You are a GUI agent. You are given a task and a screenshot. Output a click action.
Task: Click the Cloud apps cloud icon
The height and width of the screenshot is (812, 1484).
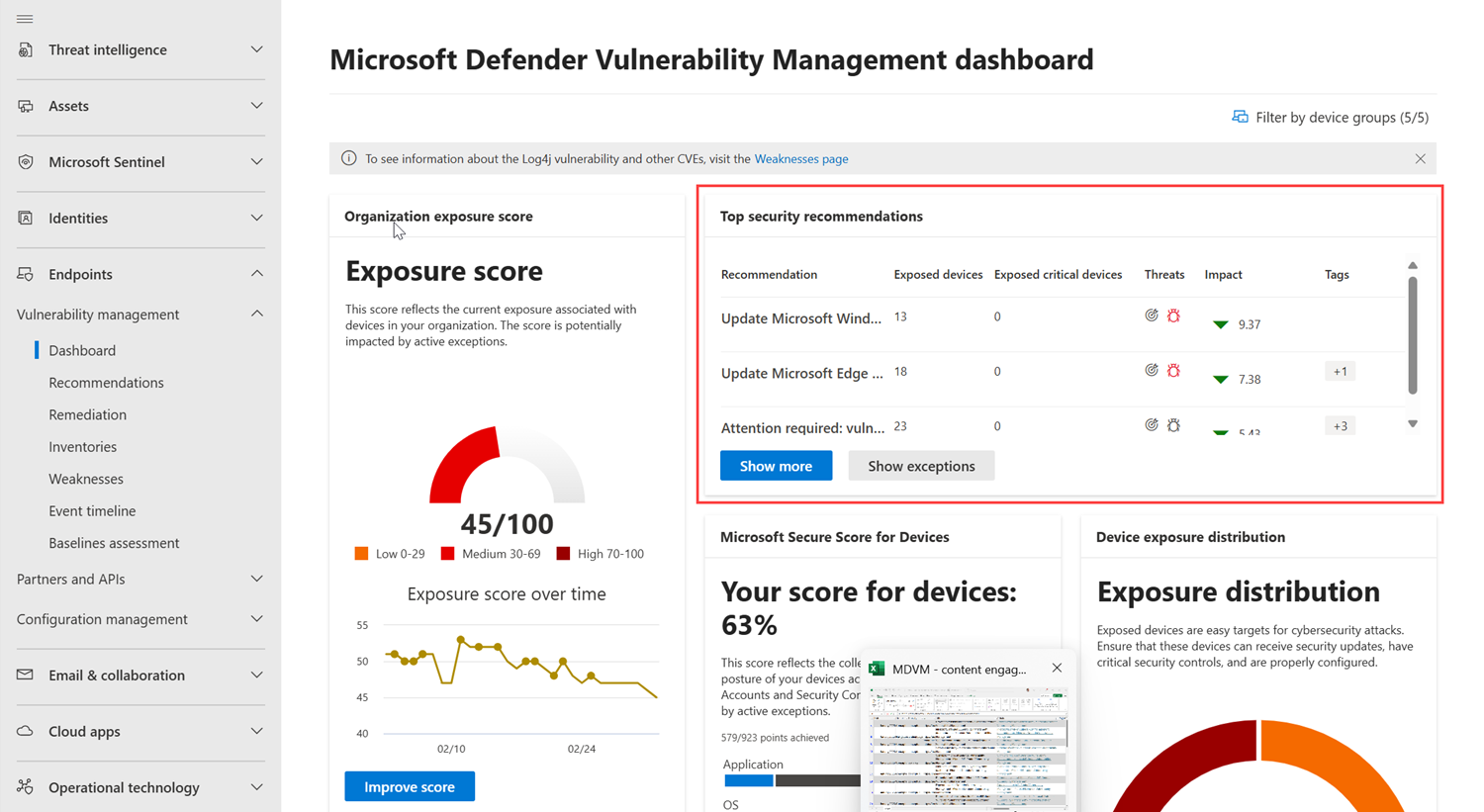[x=26, y=731]
